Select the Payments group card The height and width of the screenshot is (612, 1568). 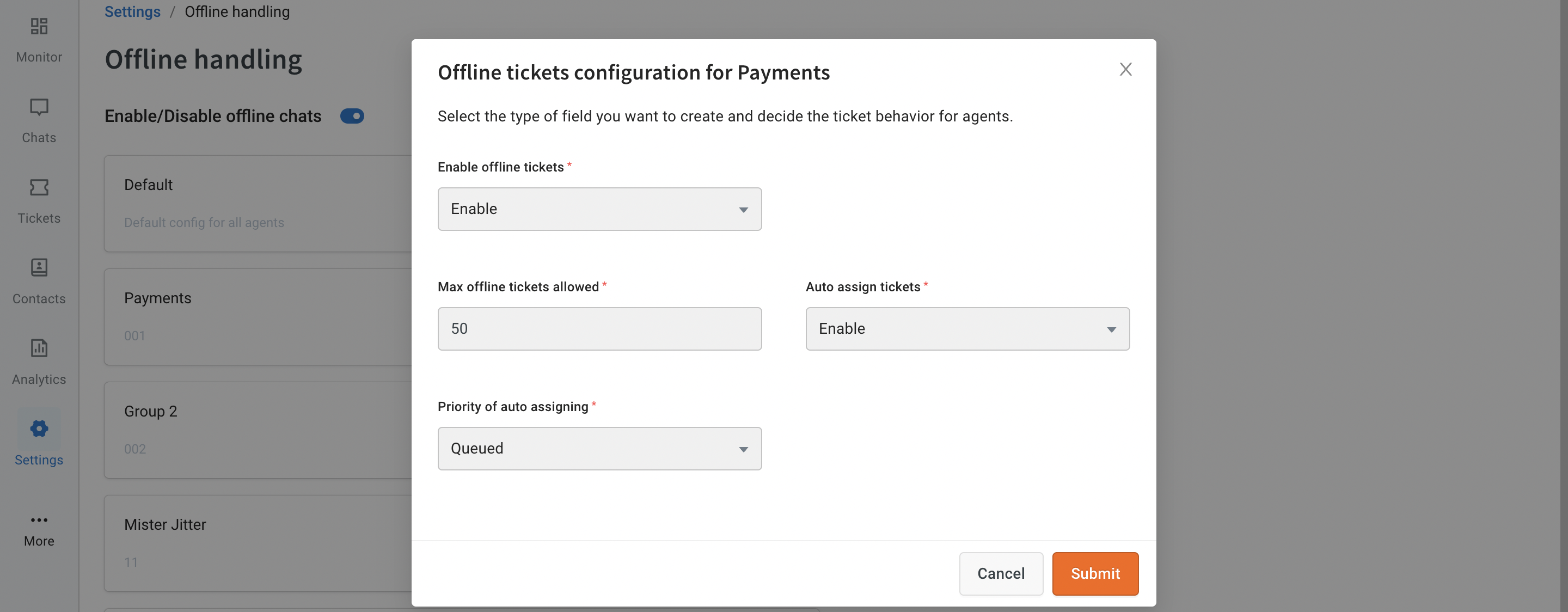tap(258, 317)
